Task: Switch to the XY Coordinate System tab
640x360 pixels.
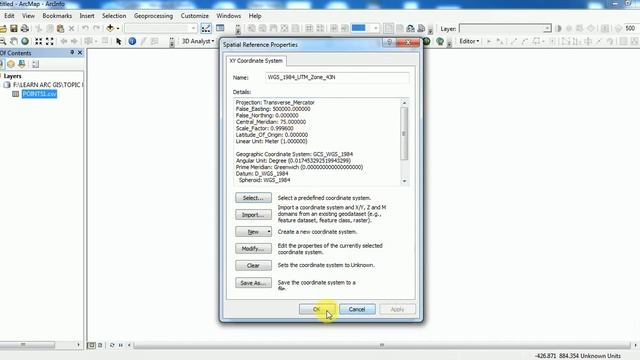Action: (256, 61)
